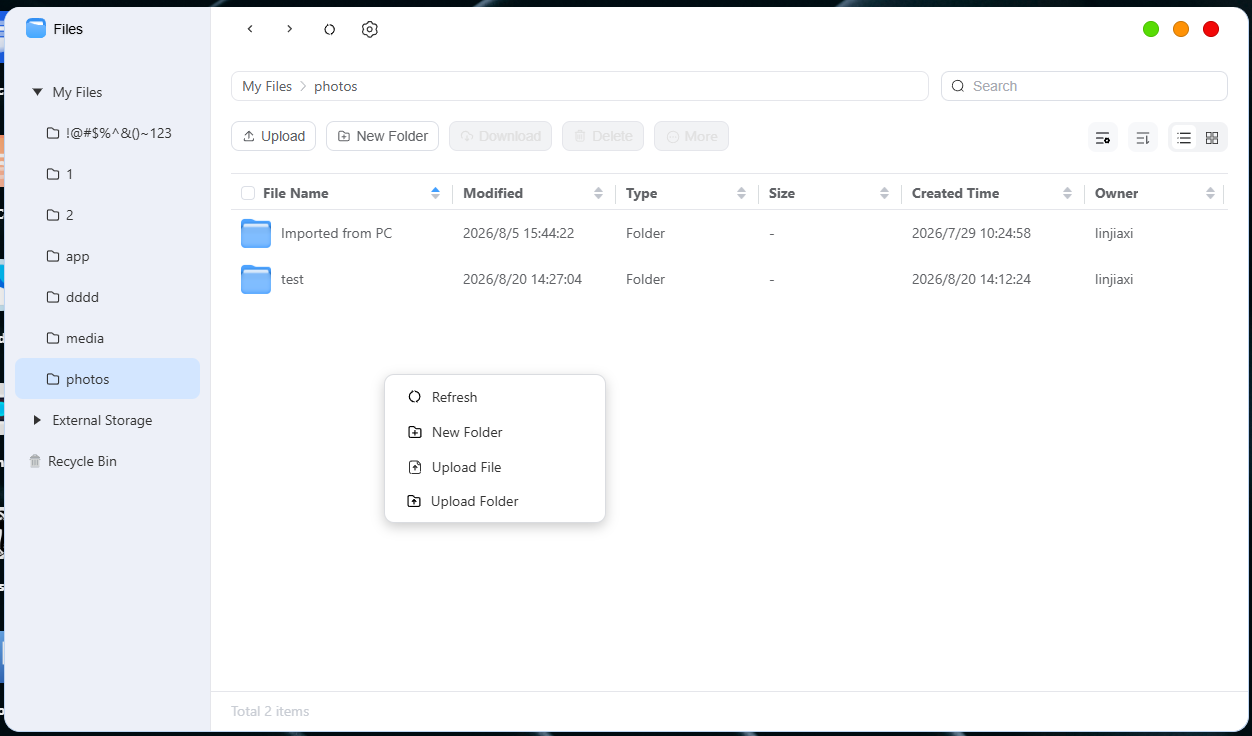Image resolution: width=1252 pixels, height=736 pixels.
Task: Open the list display settings icon
Action: [1103, 137]
